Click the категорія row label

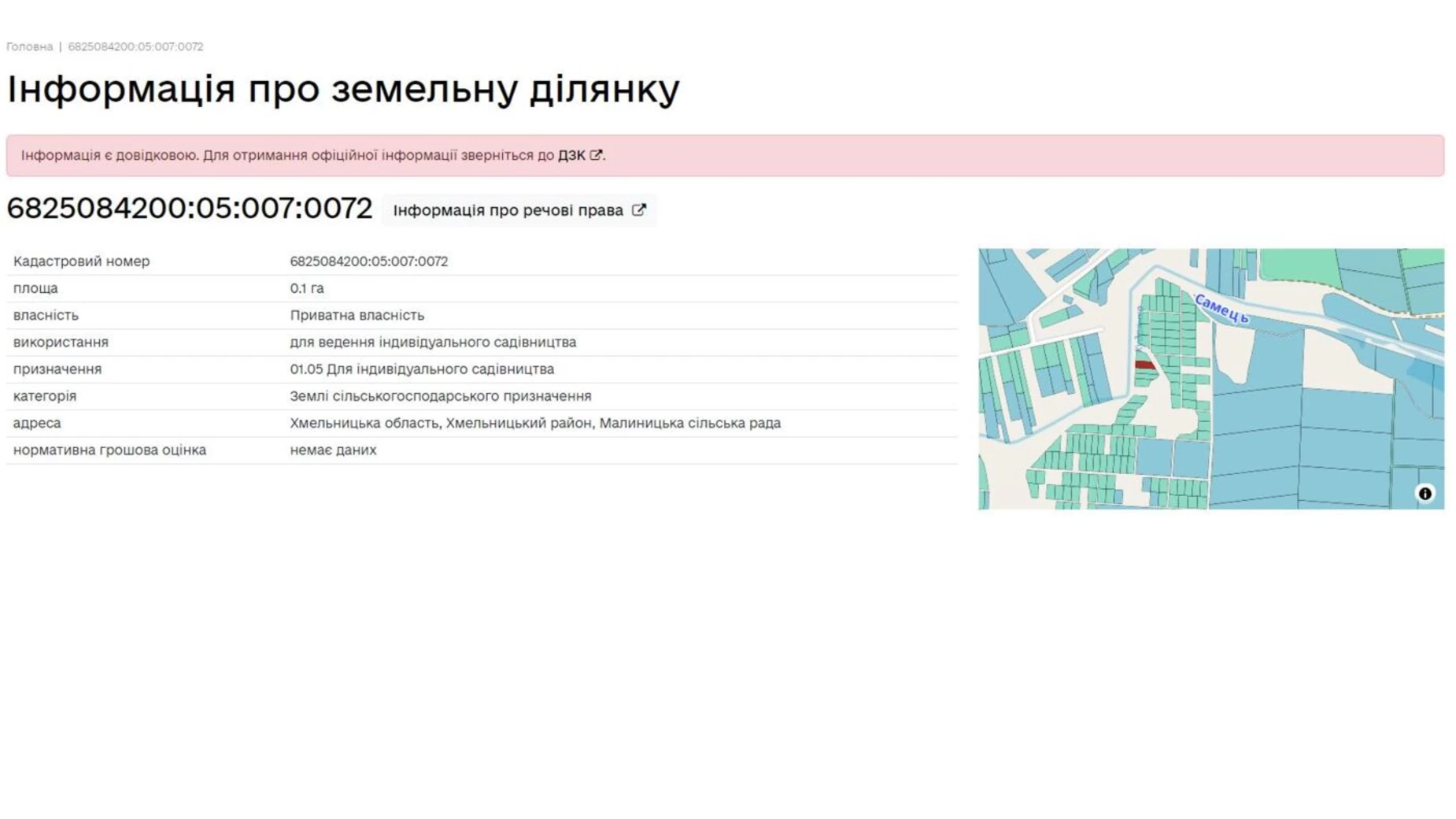click(x=45, y=396)
